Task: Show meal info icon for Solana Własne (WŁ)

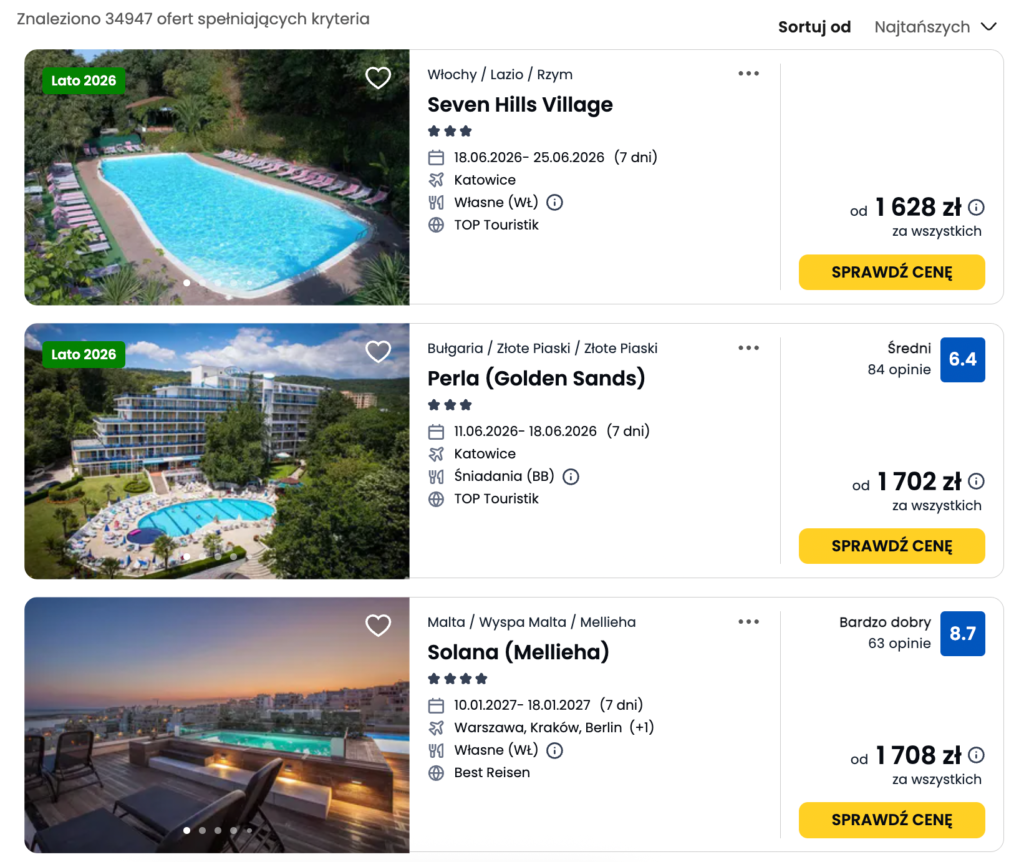Action: pyautogui.click(x=555, y=750)
